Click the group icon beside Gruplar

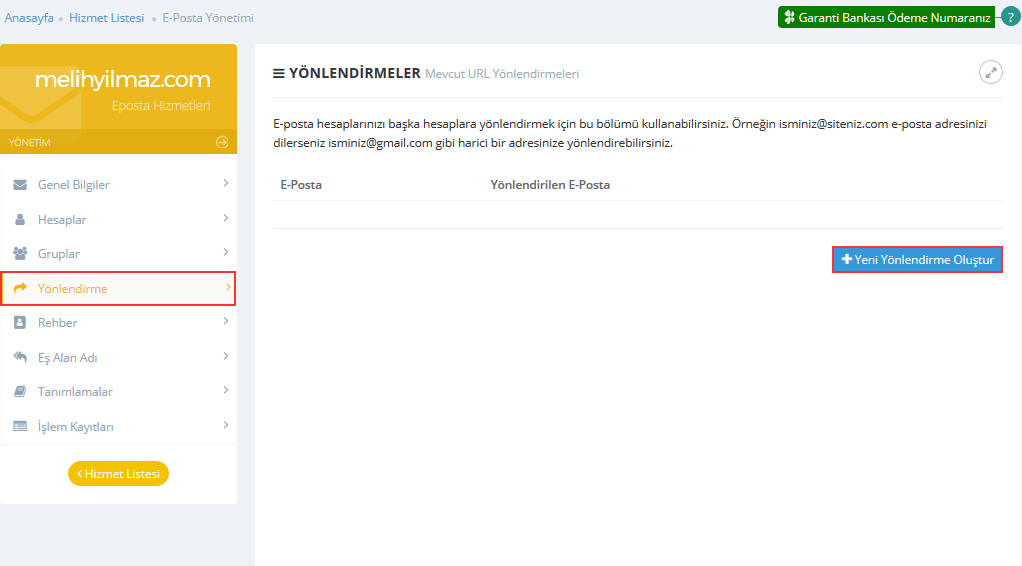tap(20, 254)
